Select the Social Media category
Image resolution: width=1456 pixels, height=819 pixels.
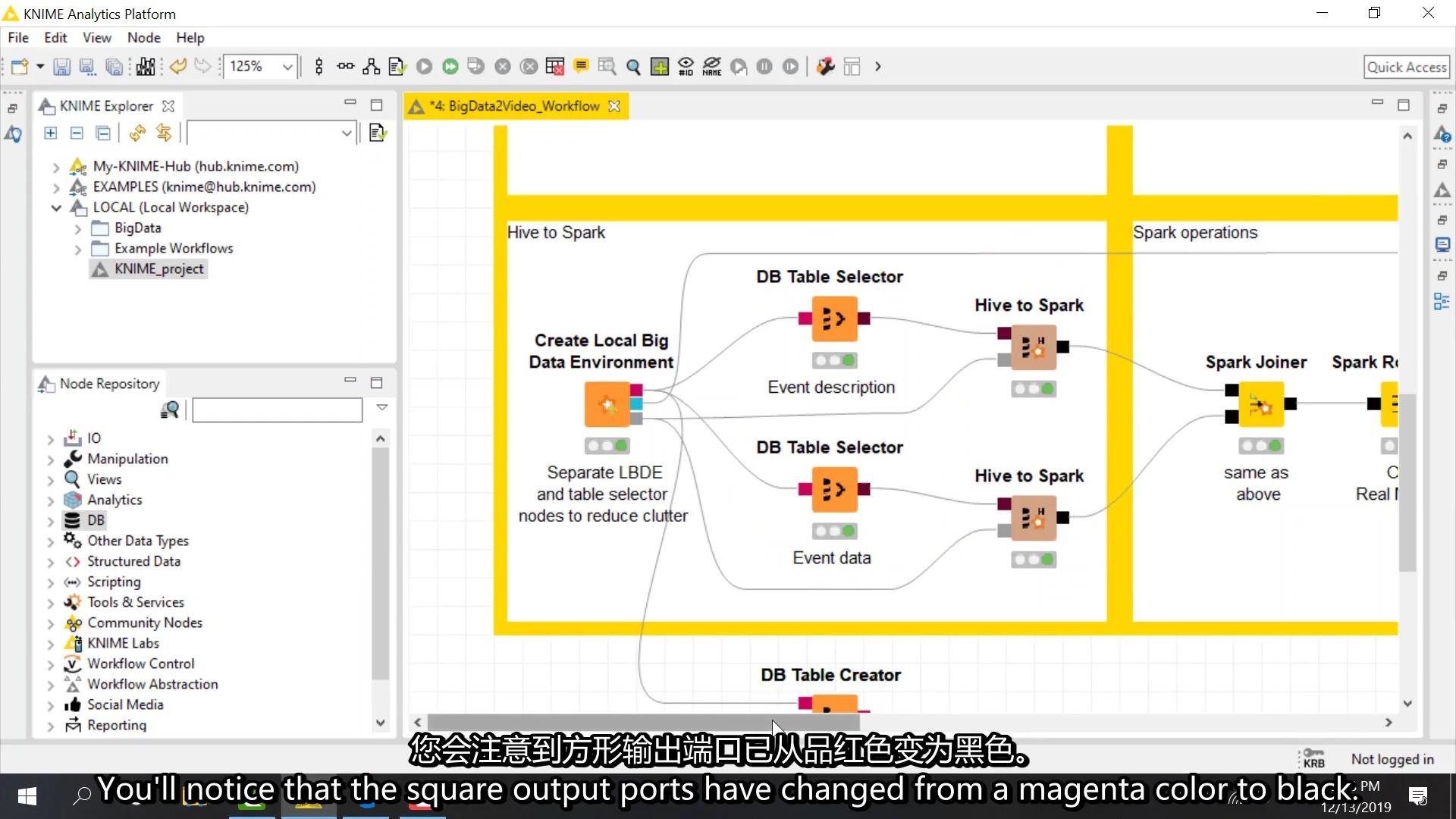tap(125, 704)
